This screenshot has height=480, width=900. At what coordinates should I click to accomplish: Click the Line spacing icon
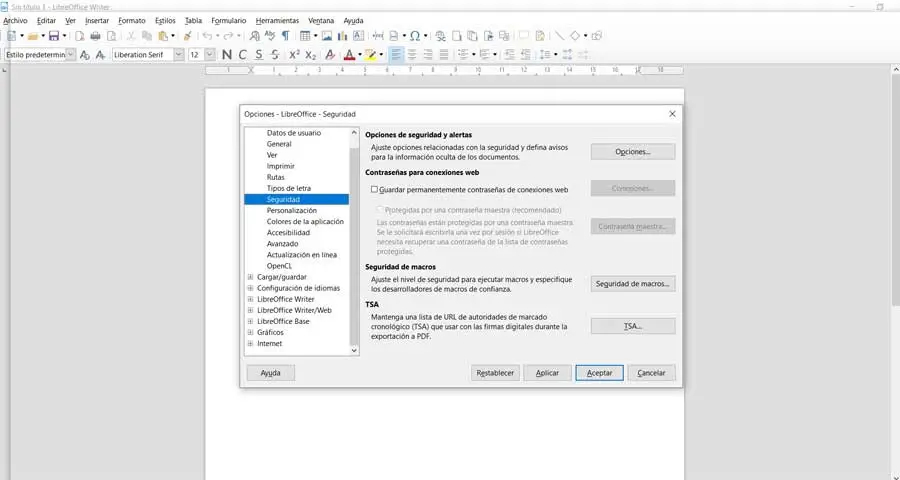point(545,55)
